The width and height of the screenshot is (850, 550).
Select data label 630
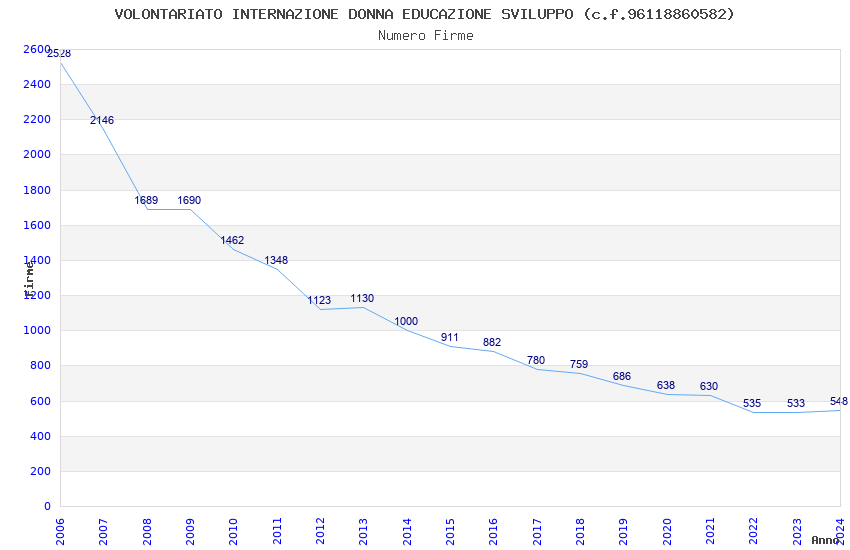pos(709,386)
